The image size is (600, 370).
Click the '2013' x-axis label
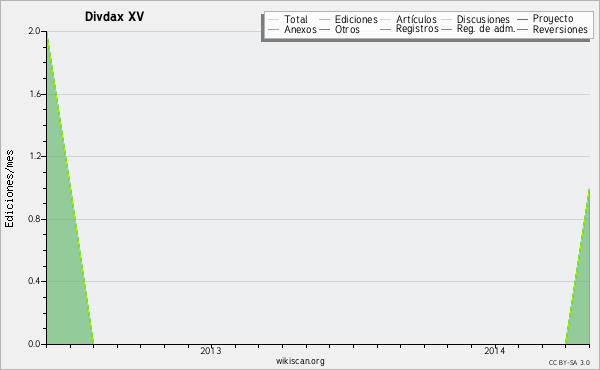pyautogui.click(x=211, y=350)
